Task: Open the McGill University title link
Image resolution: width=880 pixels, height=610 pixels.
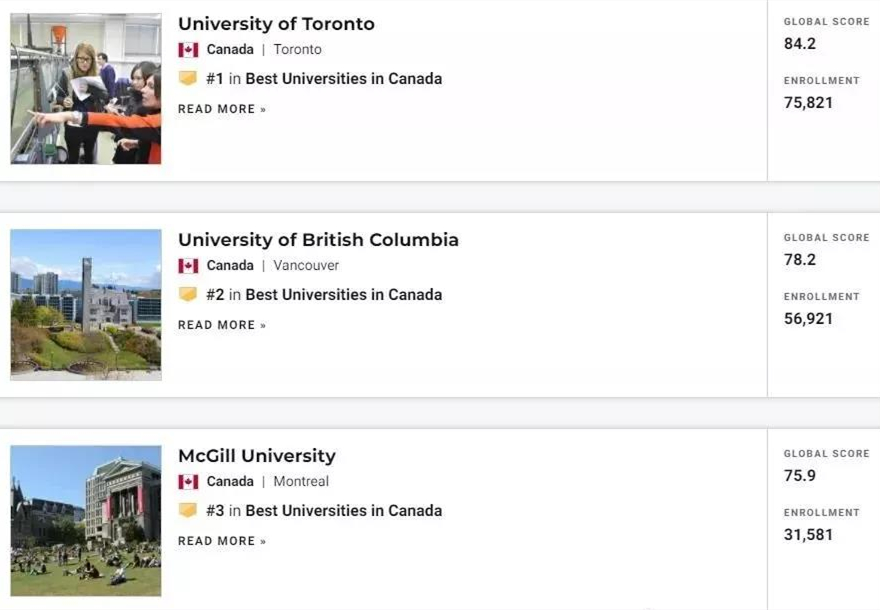Action: (257, 456)
